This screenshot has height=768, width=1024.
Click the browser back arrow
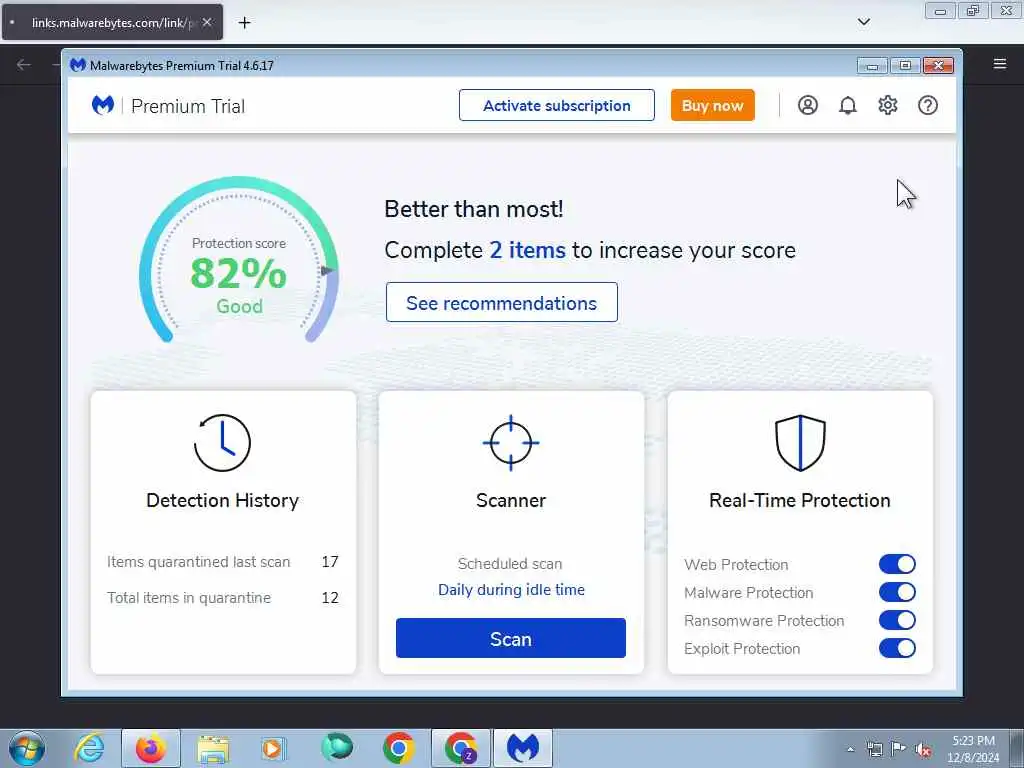(24, 64)
